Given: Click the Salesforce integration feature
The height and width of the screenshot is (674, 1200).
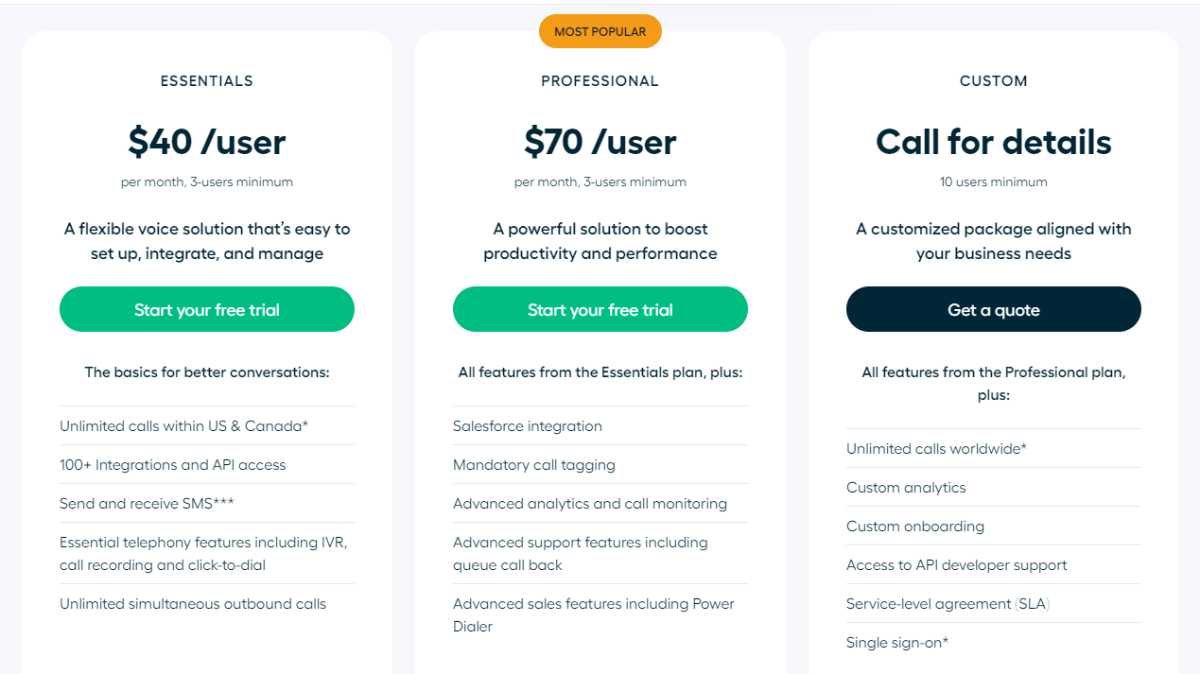Looking at the screenshot, I should [x=527, y=426].
